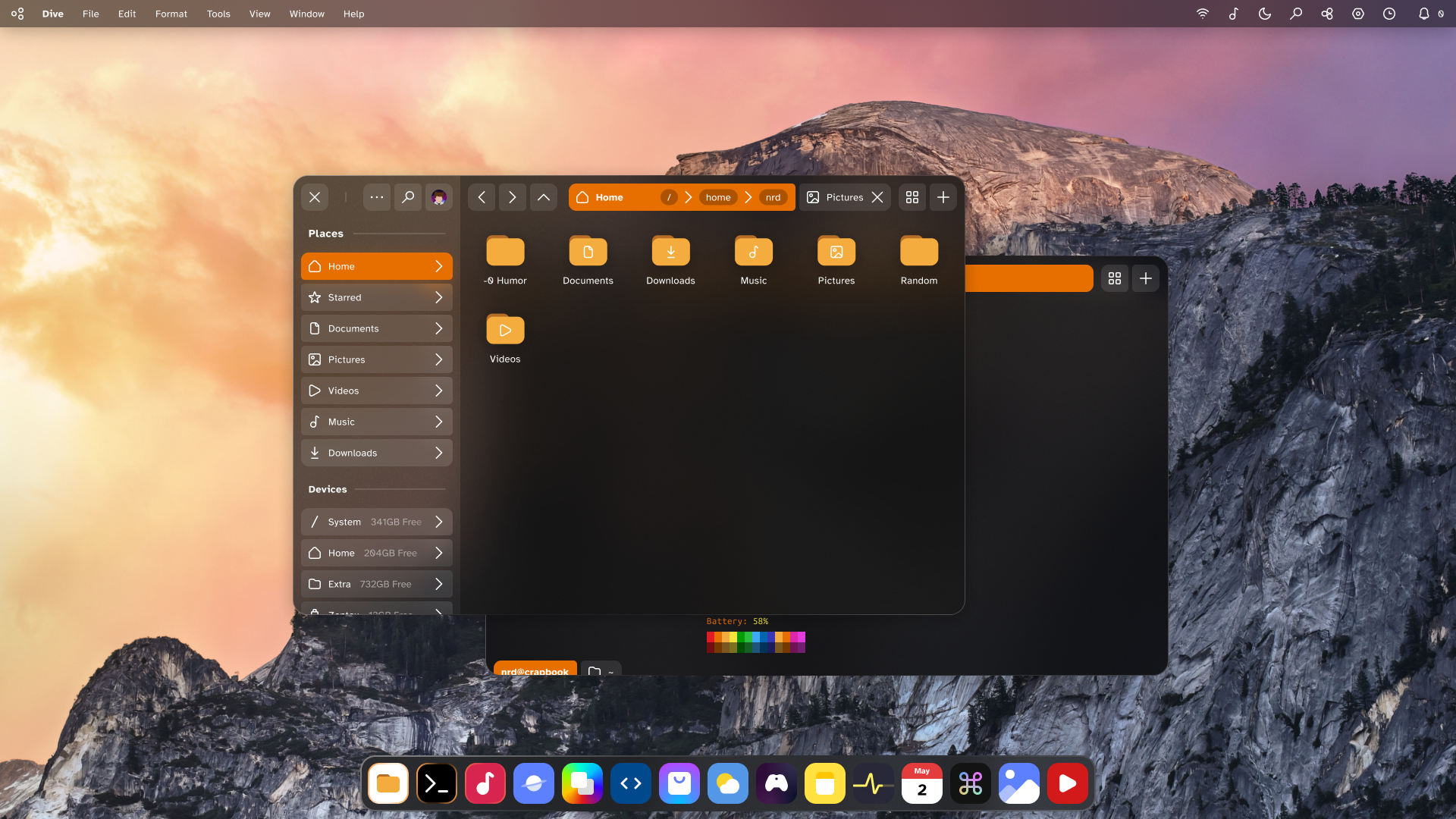Click the plus button in the background window

(1146, 278)
